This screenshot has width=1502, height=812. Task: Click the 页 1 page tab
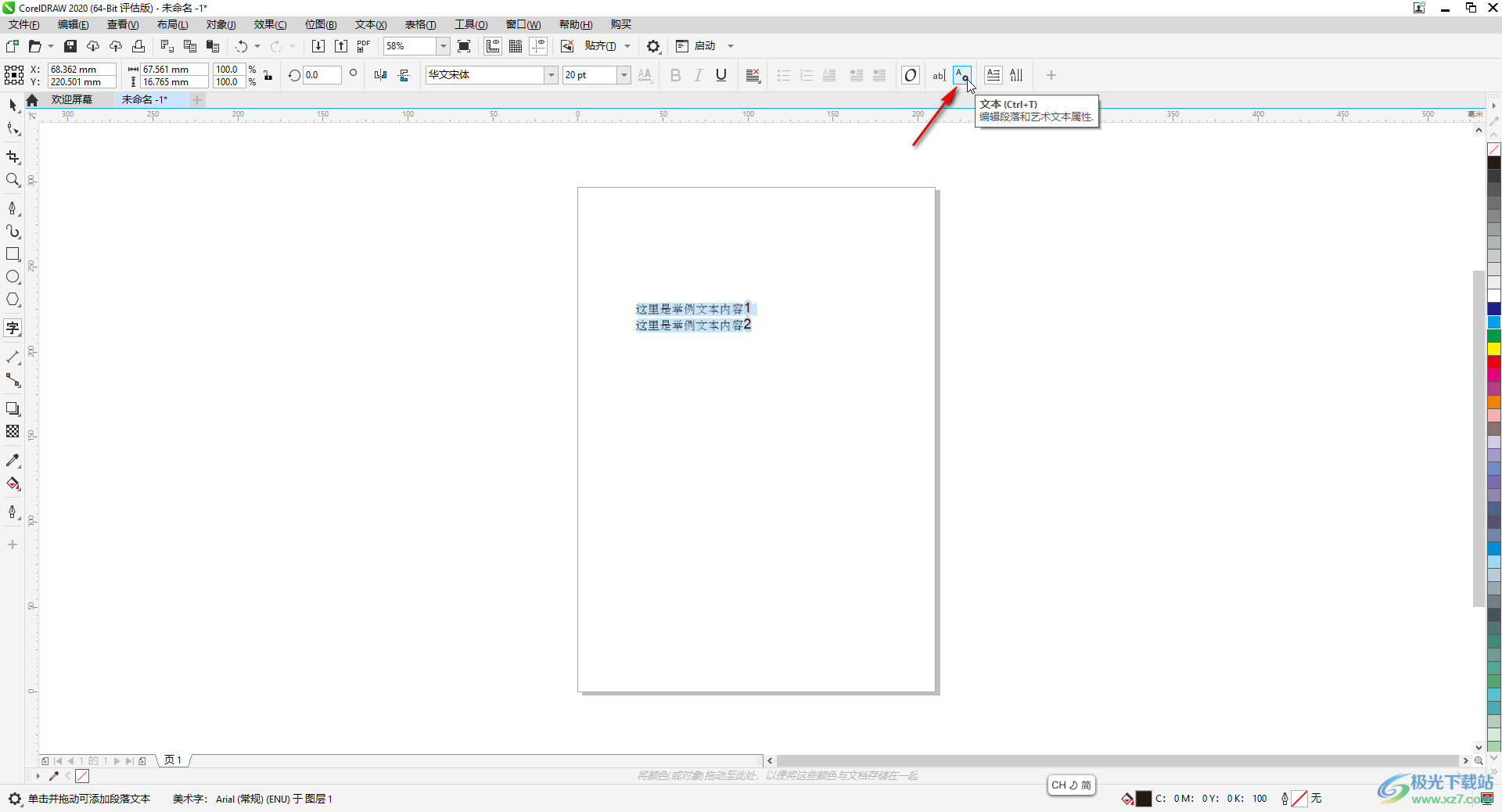pyautogui.click(x=173, y=760)
